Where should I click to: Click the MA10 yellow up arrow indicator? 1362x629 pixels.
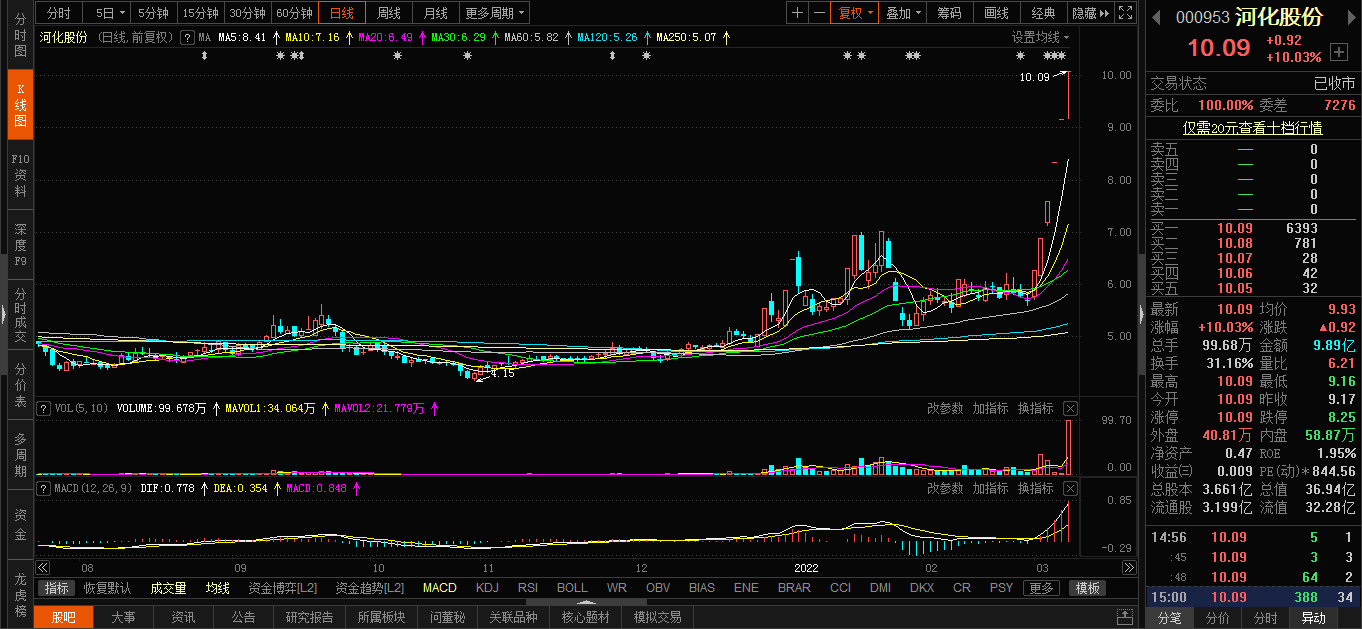pos(348,37)
